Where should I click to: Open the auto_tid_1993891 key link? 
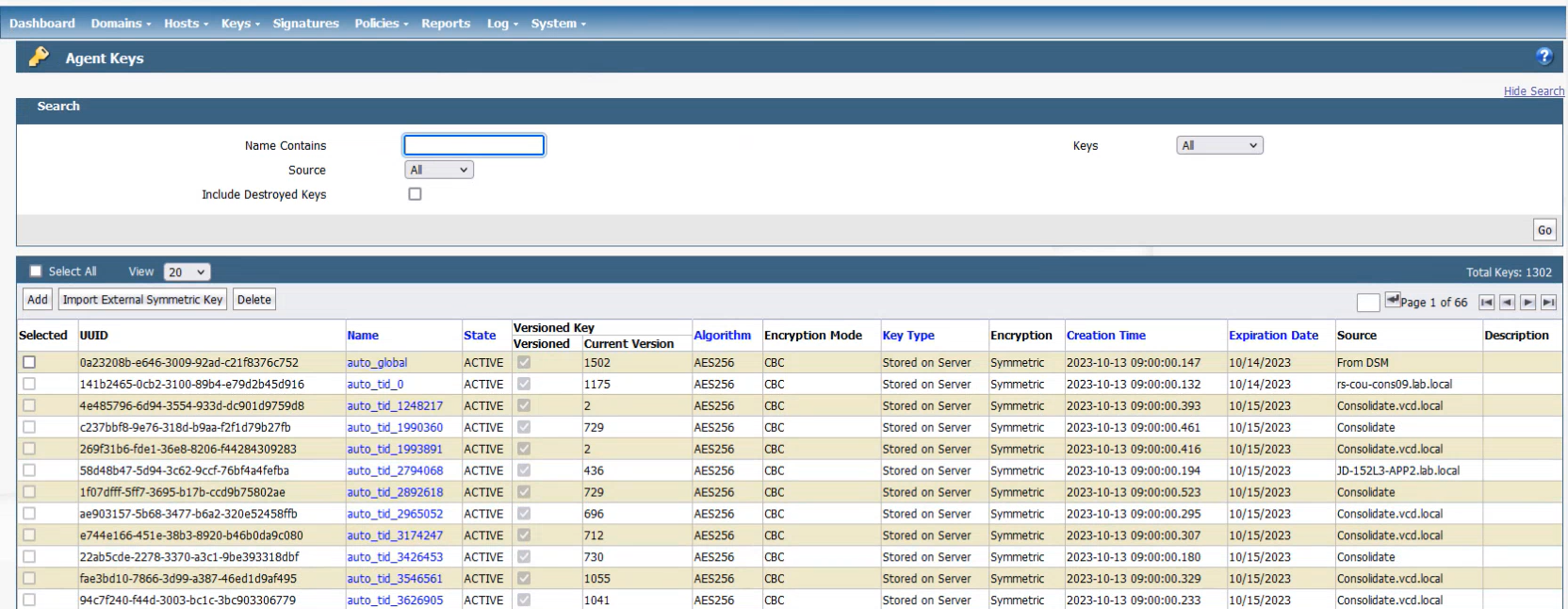point(395,450)
